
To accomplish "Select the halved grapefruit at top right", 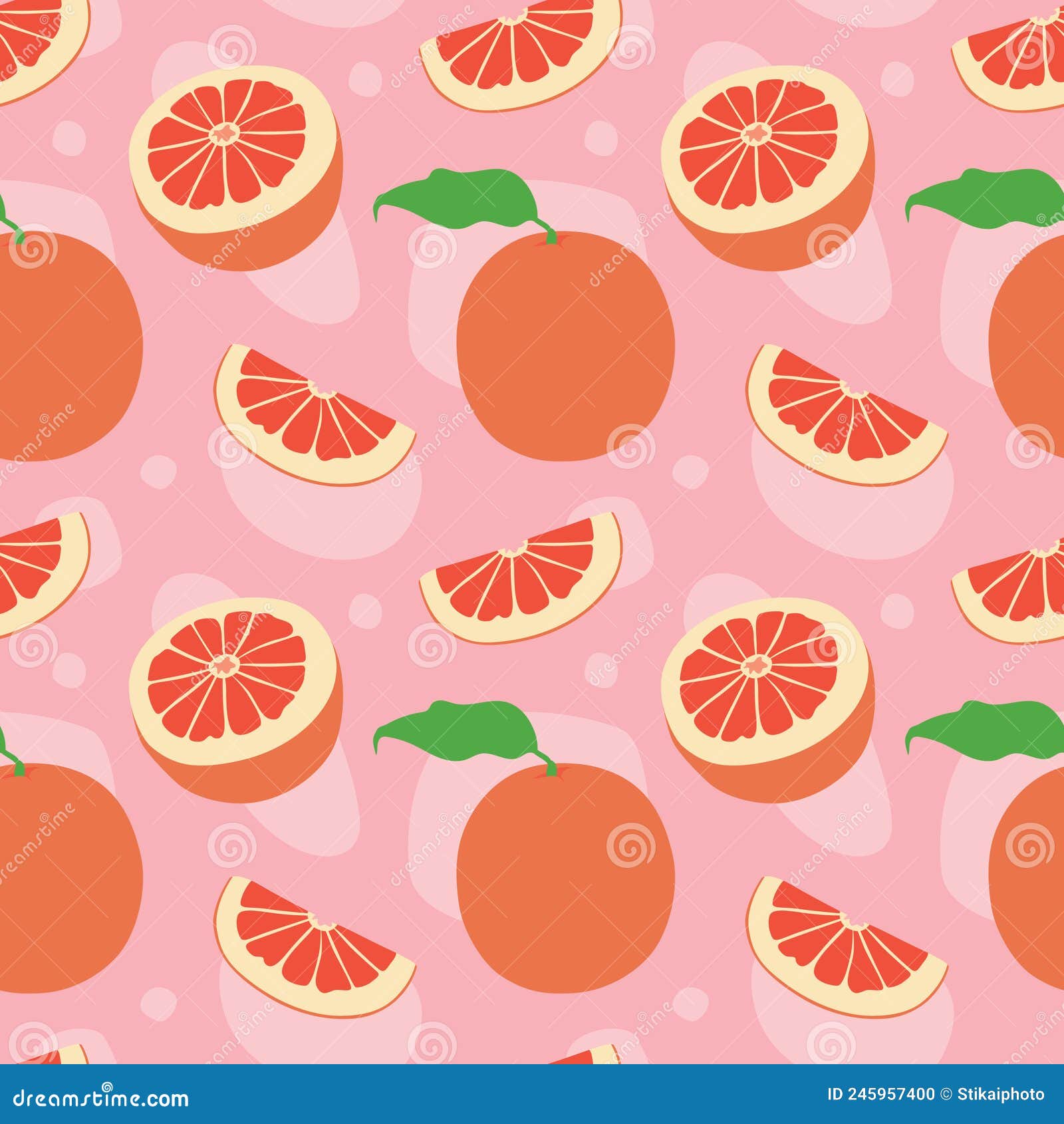I will point(765,153).
